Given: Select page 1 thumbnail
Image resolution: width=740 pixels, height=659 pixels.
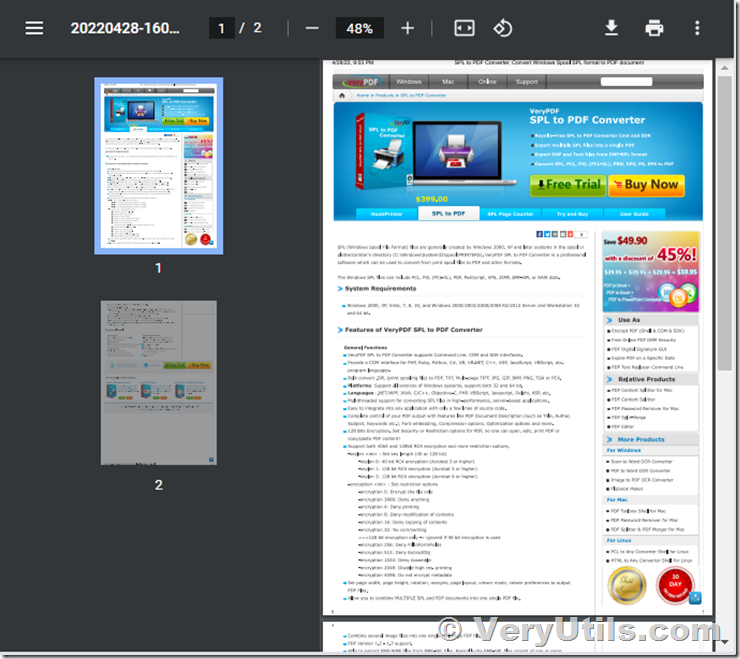Looking at the screenshot, I should click(159, 166).
